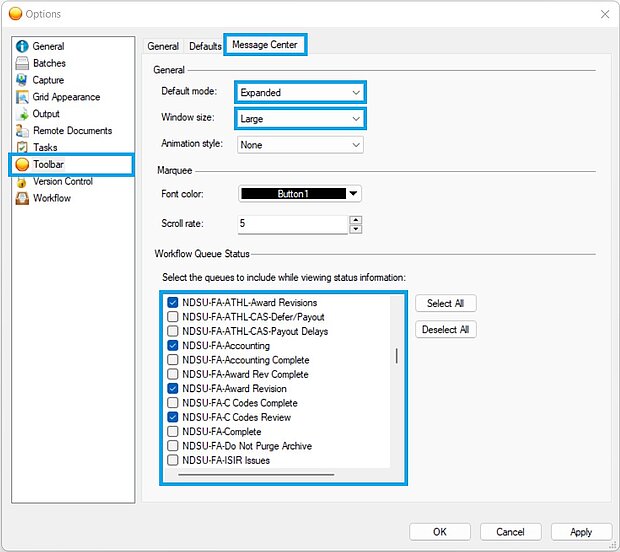The width and height of the screenshot is (620, 552).
Task: Click the Cancel button
Action: (510, 532)
